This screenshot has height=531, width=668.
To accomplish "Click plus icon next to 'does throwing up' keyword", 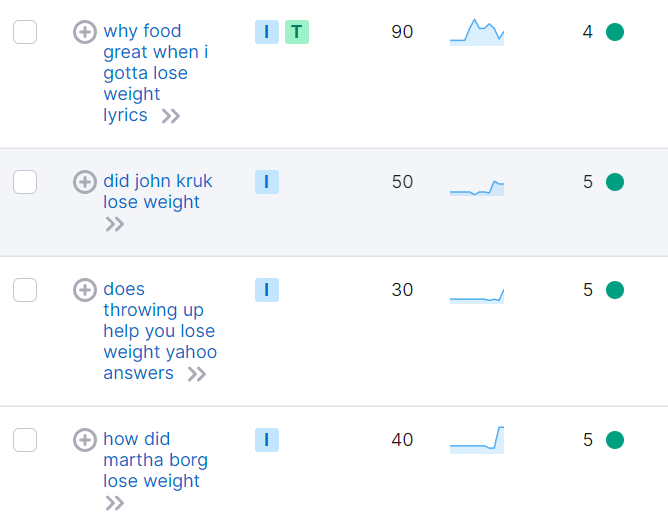I will (85, 290).
